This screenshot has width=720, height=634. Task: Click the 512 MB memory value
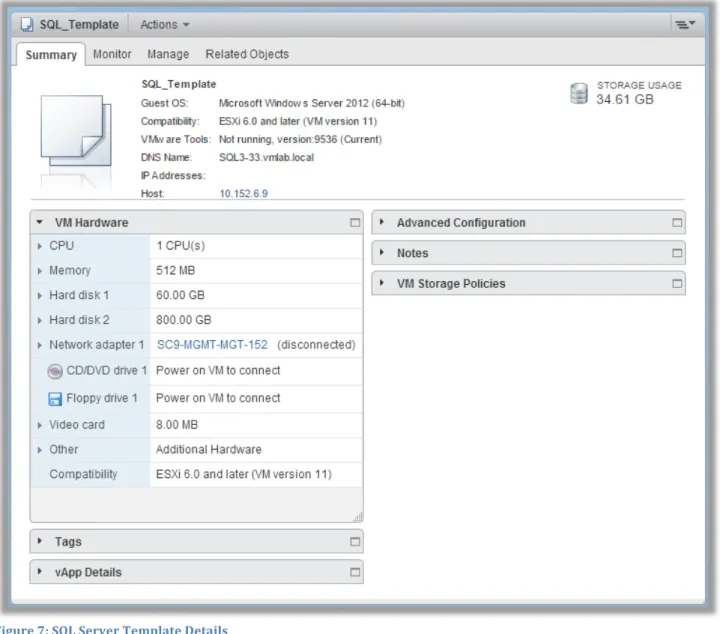tap(175, 270)
